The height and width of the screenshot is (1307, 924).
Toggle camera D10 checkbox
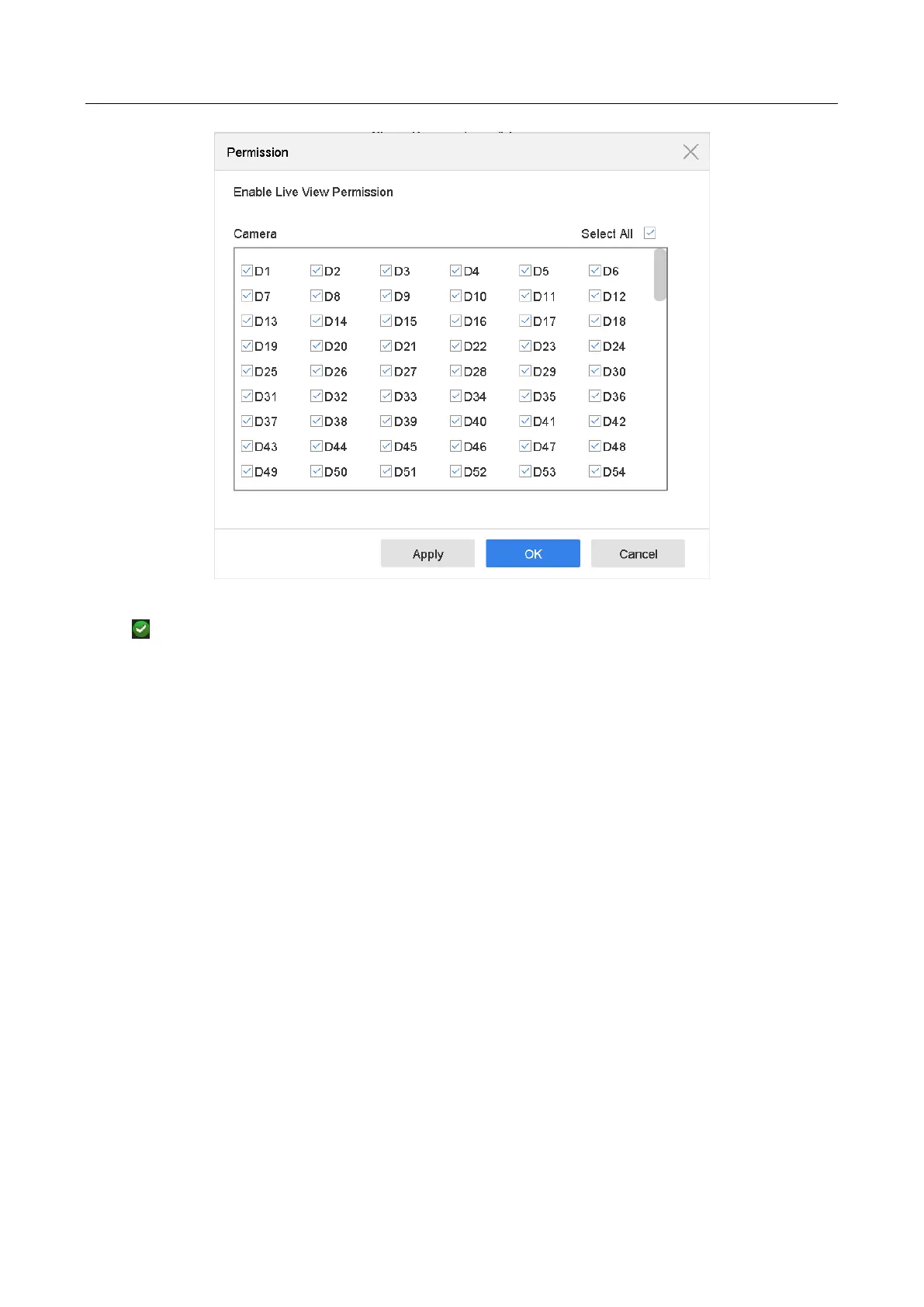pos(456,296)
